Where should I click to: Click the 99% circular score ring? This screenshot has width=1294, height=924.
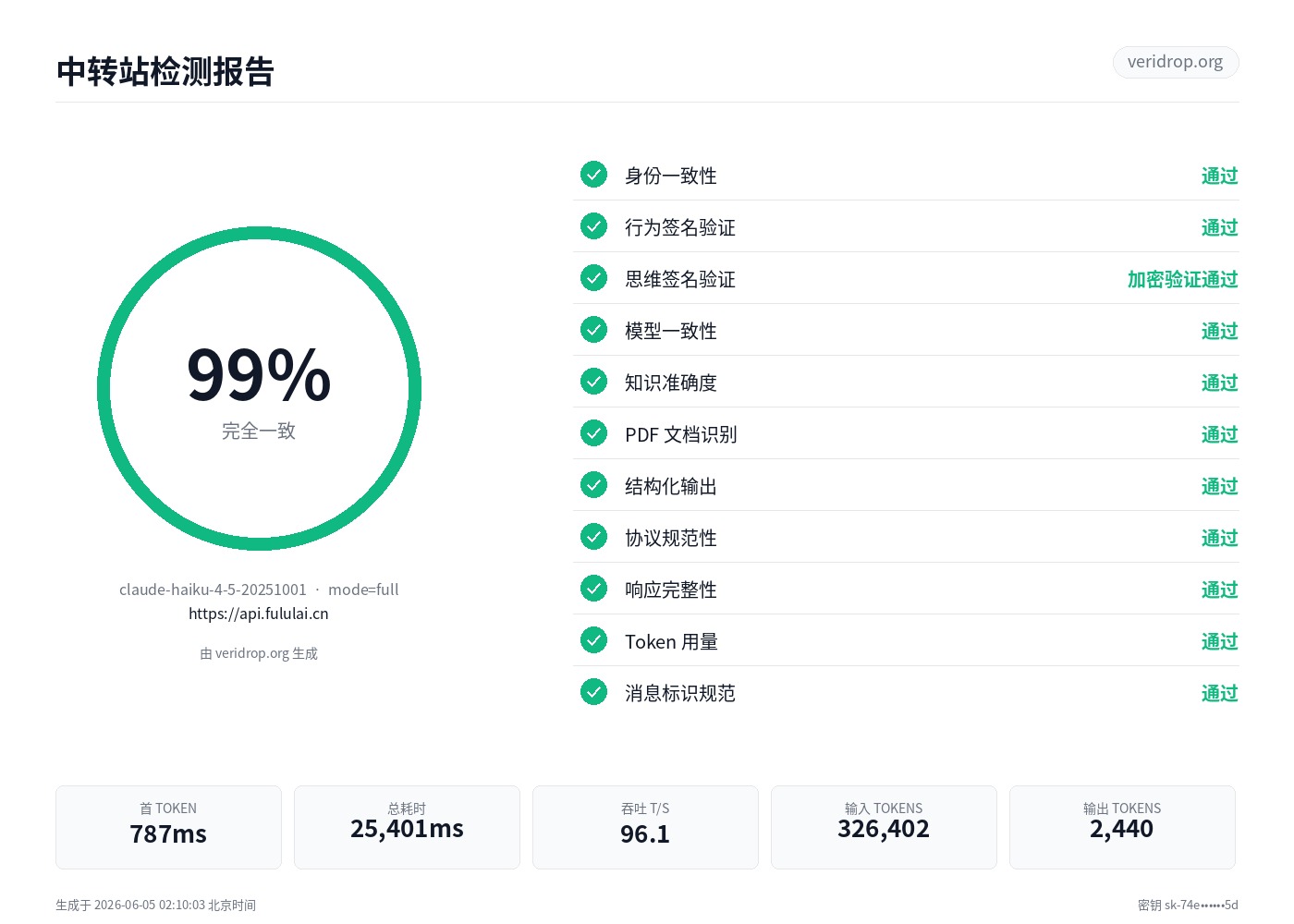pyautogui.click(x=259, y=388)
